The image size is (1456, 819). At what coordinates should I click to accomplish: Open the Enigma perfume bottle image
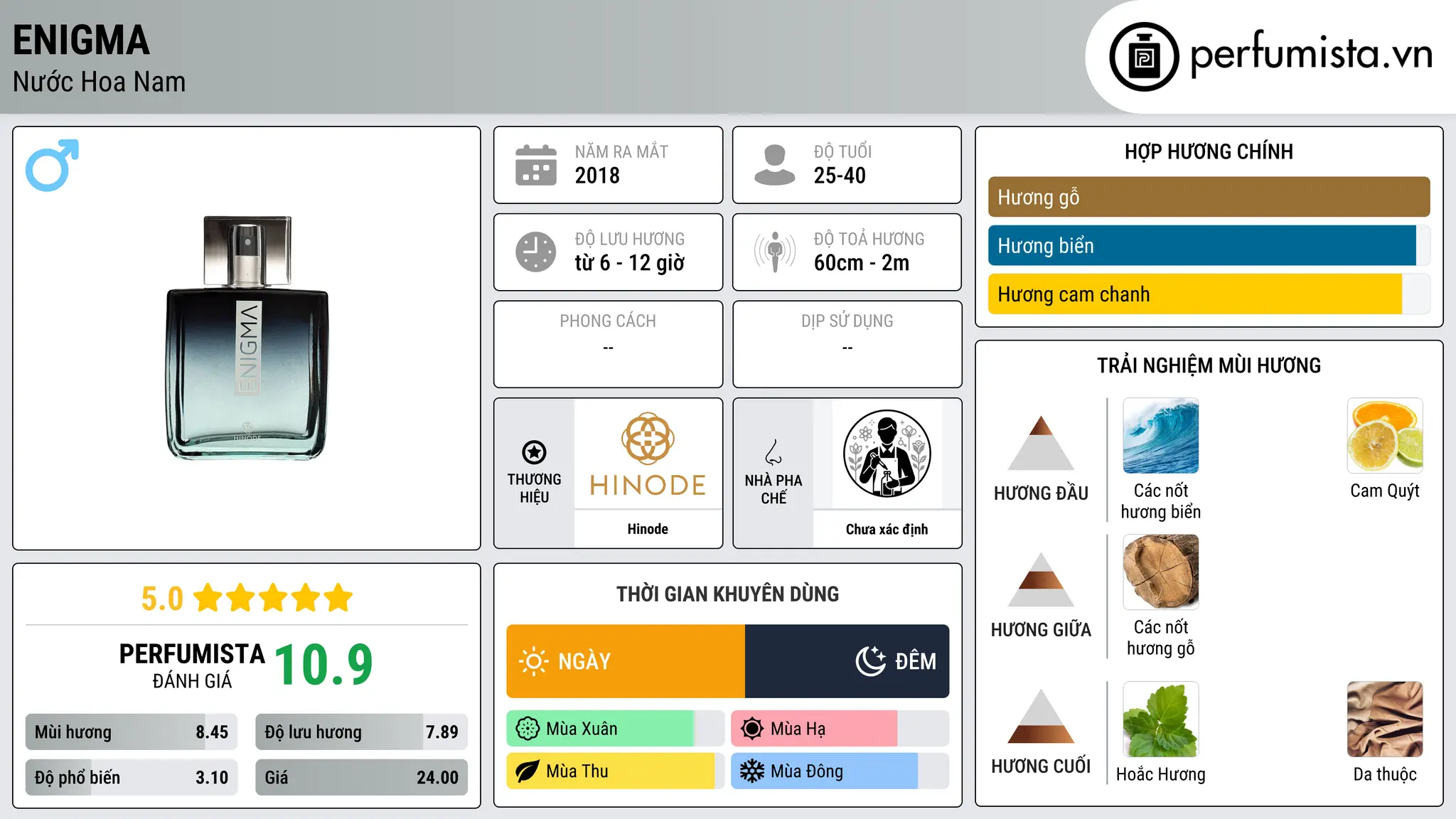pos(247,338)
